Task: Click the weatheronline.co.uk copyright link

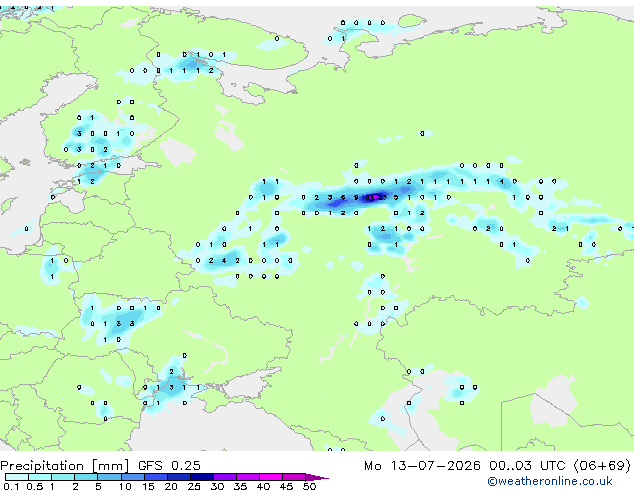Action: (x=549, y=481)
